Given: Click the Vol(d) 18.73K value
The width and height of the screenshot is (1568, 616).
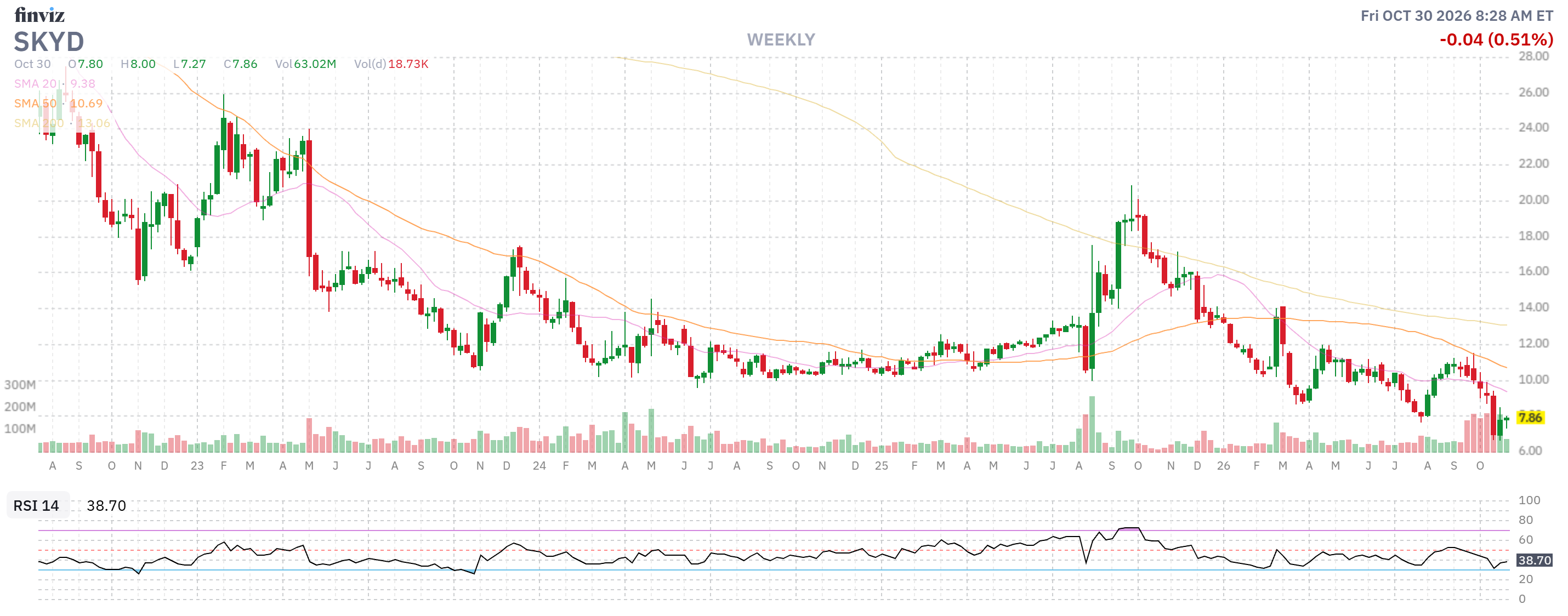Looking at the screenshot, I should [408, 64].
